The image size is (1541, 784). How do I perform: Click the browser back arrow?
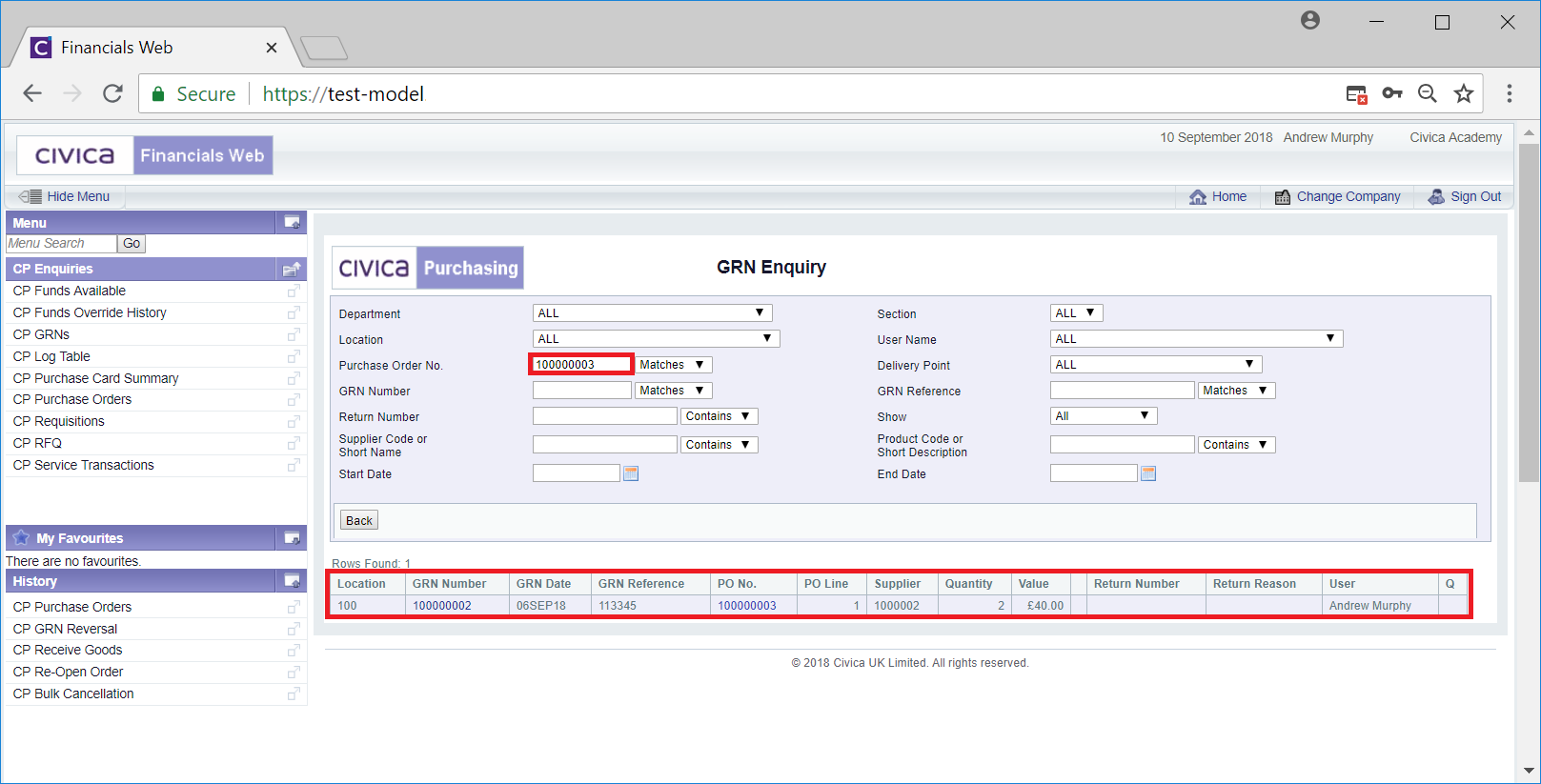coord(32,93)
